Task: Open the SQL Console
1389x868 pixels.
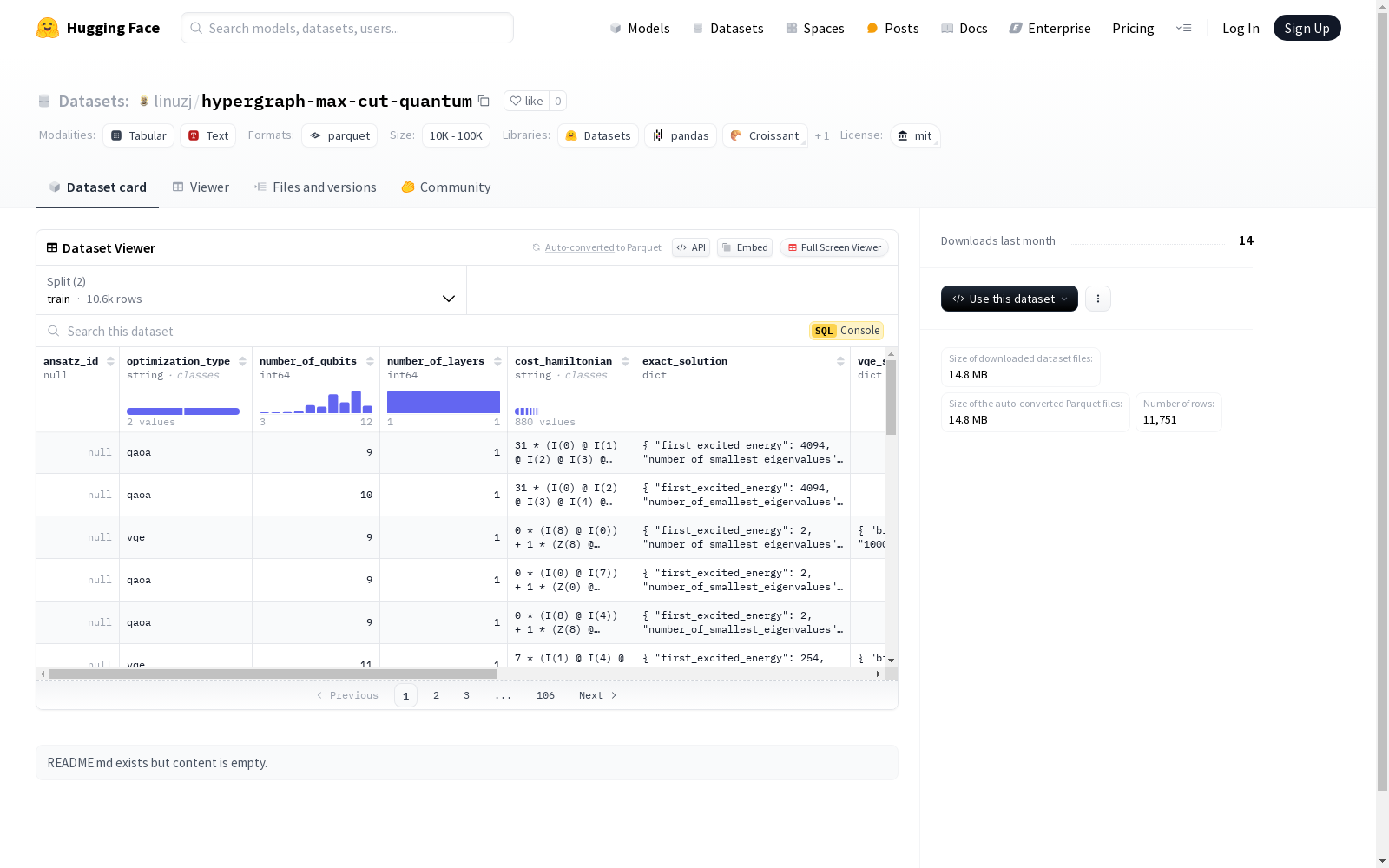Action: (x=846, y=331)
